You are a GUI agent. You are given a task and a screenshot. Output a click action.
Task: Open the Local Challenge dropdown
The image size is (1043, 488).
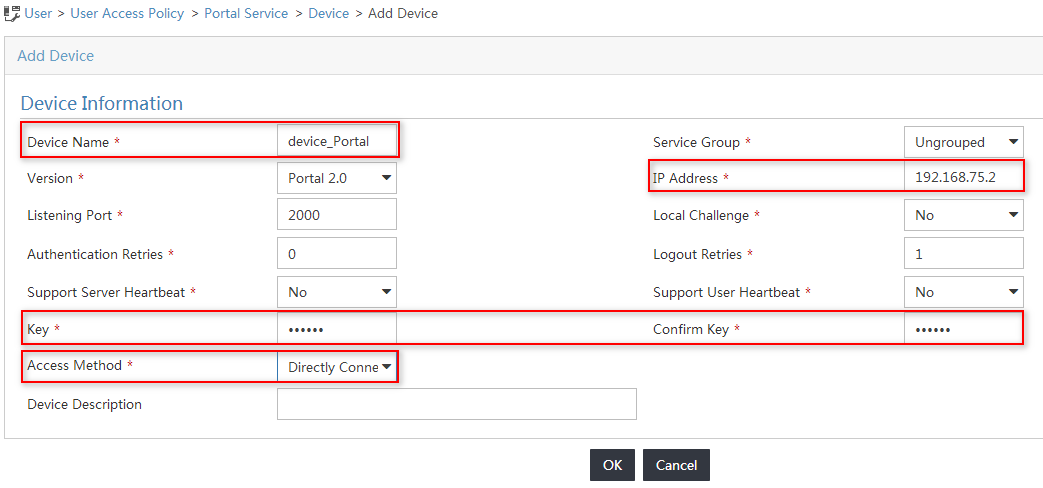click(964, 215)
